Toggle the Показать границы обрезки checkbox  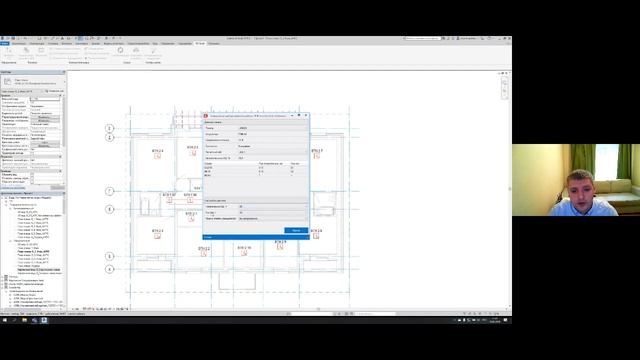coord(32,178)
